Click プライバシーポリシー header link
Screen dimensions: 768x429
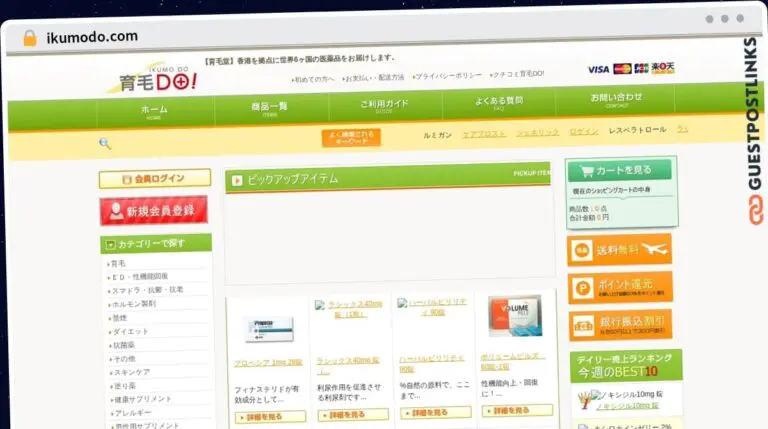coord(447,76)
